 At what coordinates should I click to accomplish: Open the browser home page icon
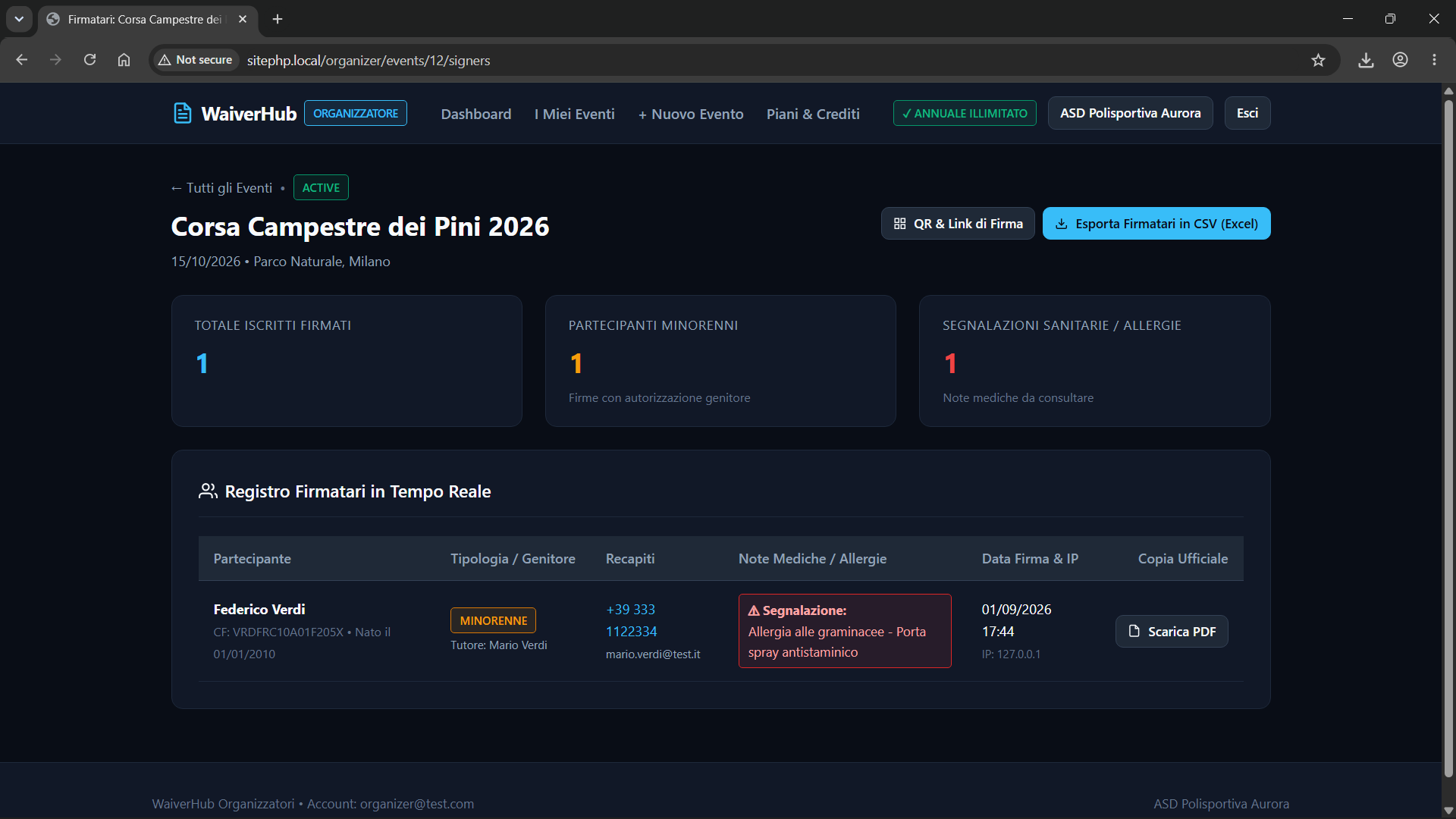[124, 60]
